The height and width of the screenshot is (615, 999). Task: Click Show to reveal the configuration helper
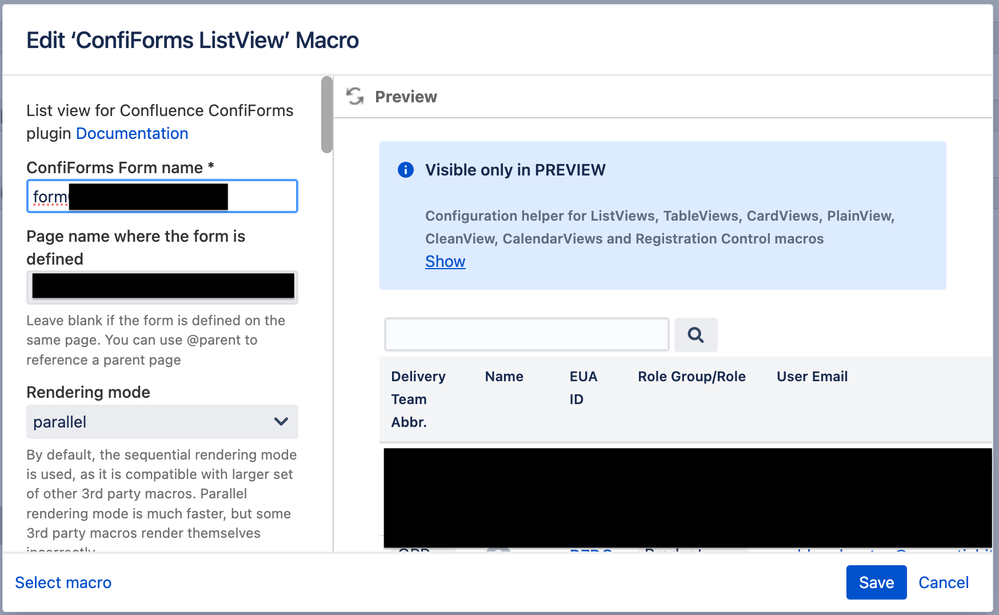pos(444,261)
